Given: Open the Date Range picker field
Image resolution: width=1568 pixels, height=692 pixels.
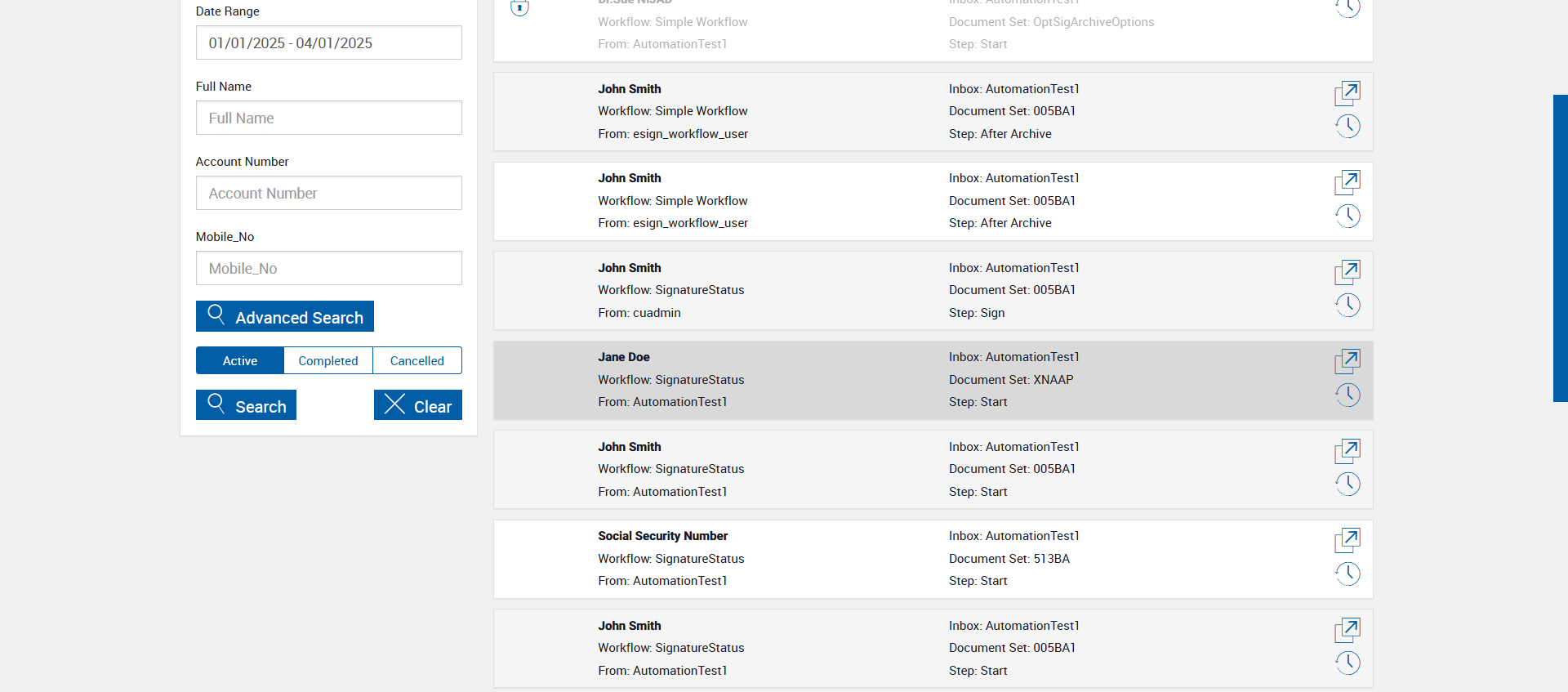Looking at the screenshot, I should tap(328, 43).
